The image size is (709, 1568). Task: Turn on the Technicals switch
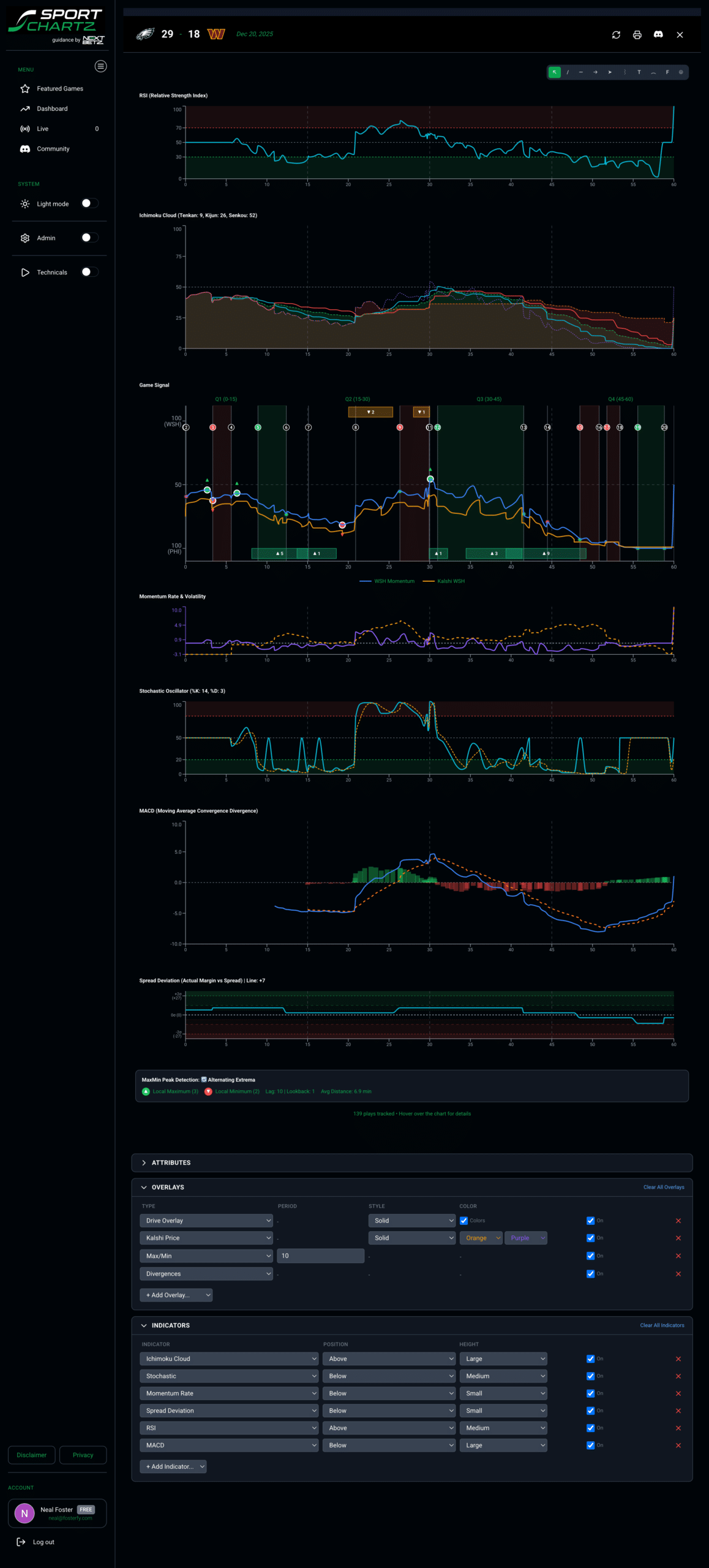(x=89, y=272)
